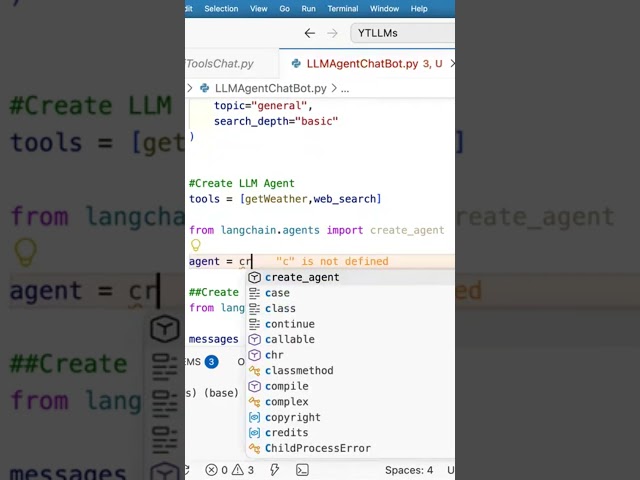
Task: Click the topic="general" line
Action: click(263, 106)
